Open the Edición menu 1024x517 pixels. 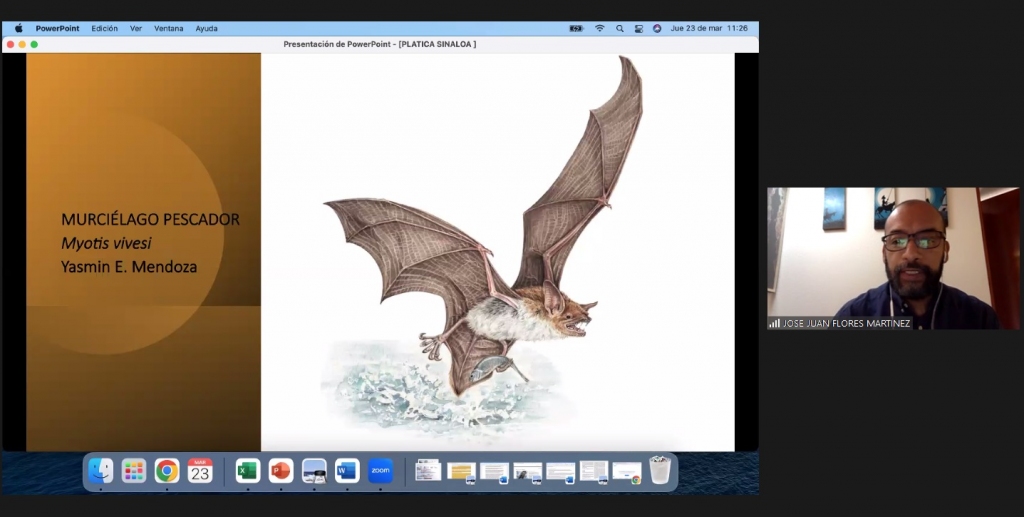[x=104, y=29]
